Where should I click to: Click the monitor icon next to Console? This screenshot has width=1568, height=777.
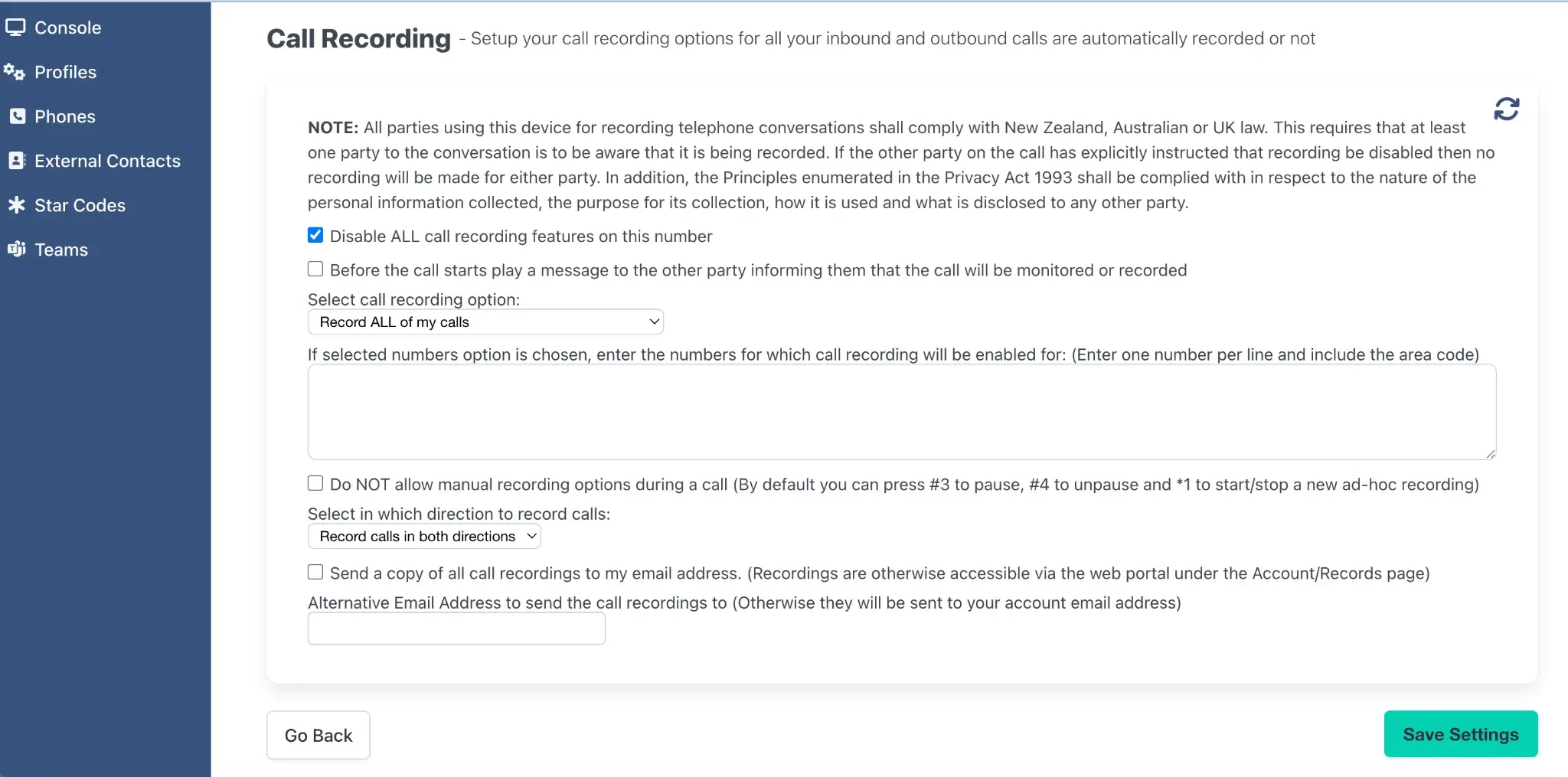click(15, 27)
